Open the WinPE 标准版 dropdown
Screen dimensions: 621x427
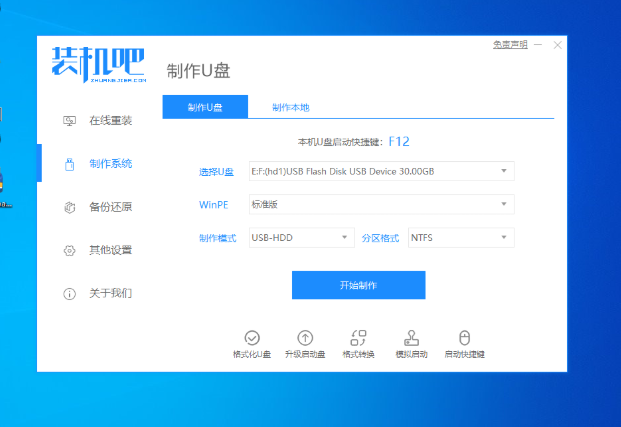coord(379,204)
